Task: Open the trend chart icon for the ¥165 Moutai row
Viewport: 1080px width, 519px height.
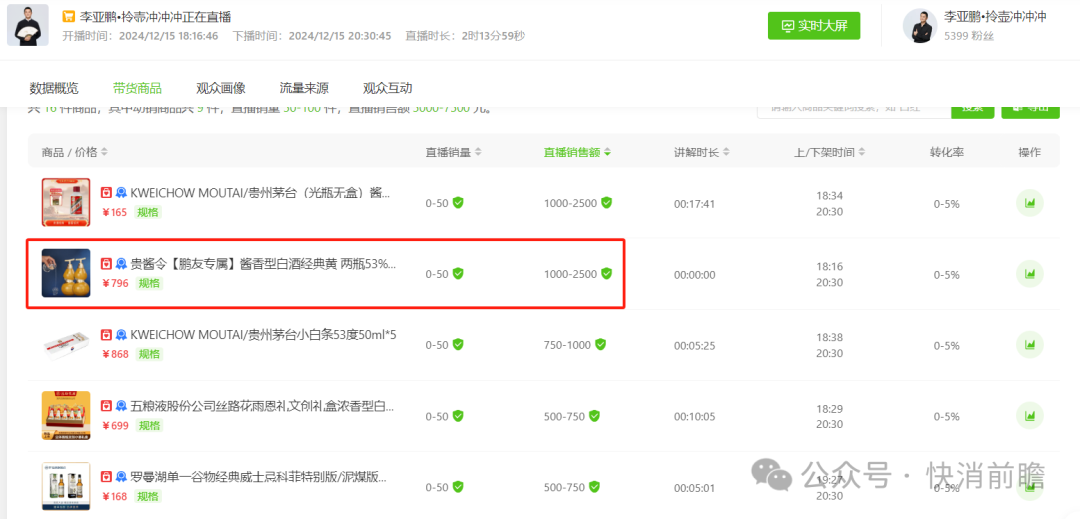Action: [x=1030, y=203]
